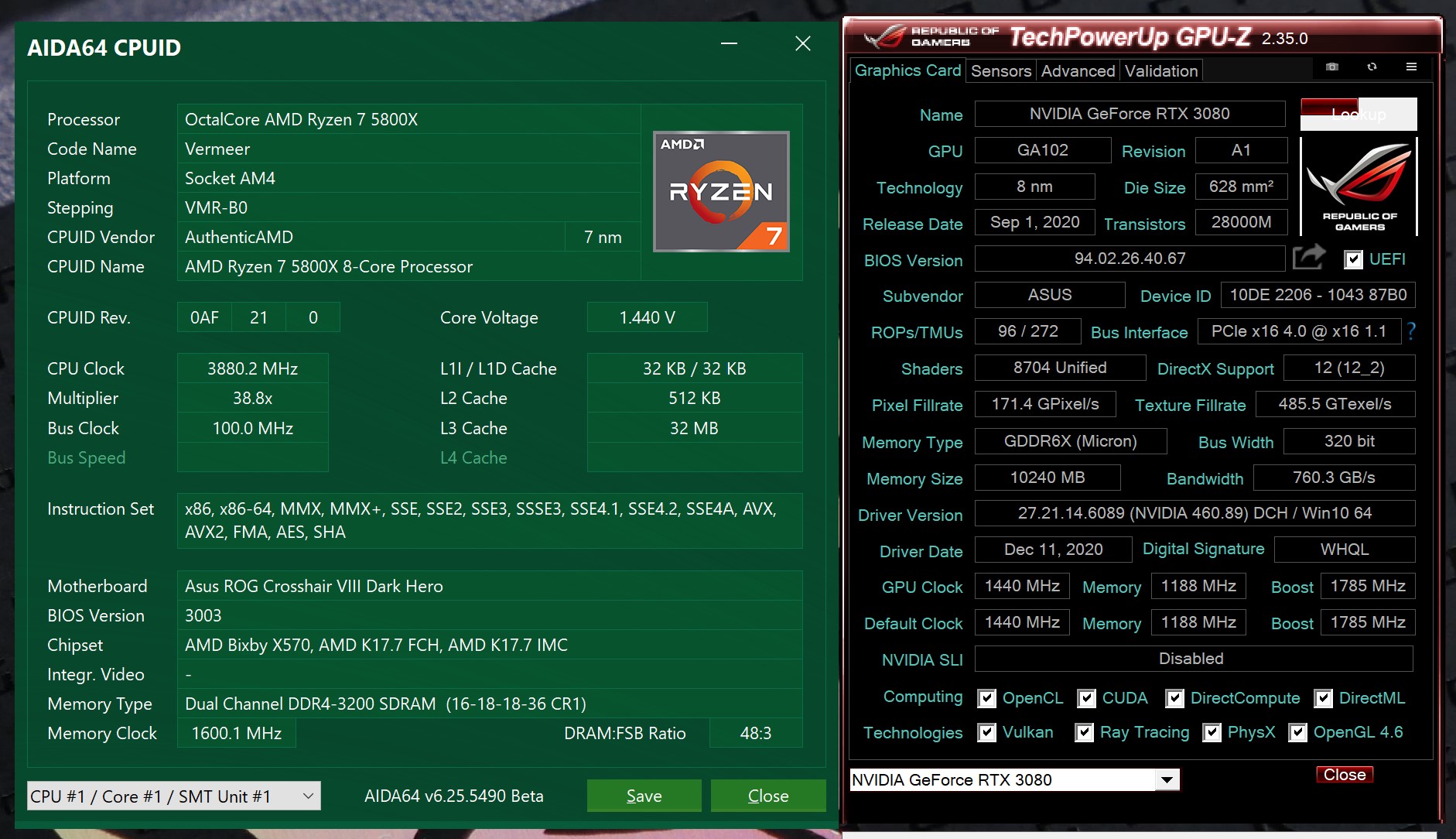Click the green Close button in AIDA64
The image size is (1456, 839).
click(768, 796)
